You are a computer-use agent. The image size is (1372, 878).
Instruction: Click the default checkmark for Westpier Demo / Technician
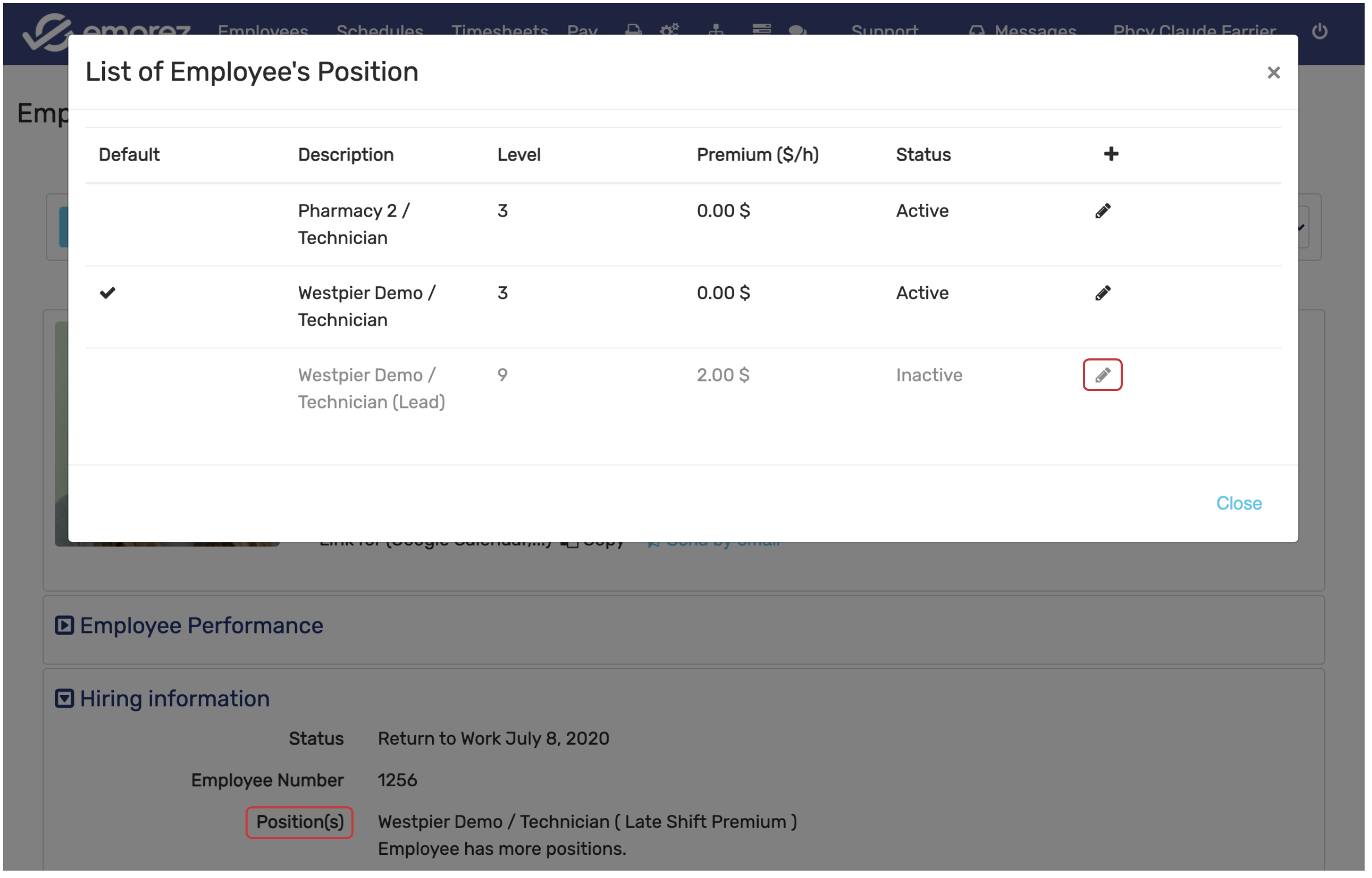pyautogui.click(x=107, y=293)
